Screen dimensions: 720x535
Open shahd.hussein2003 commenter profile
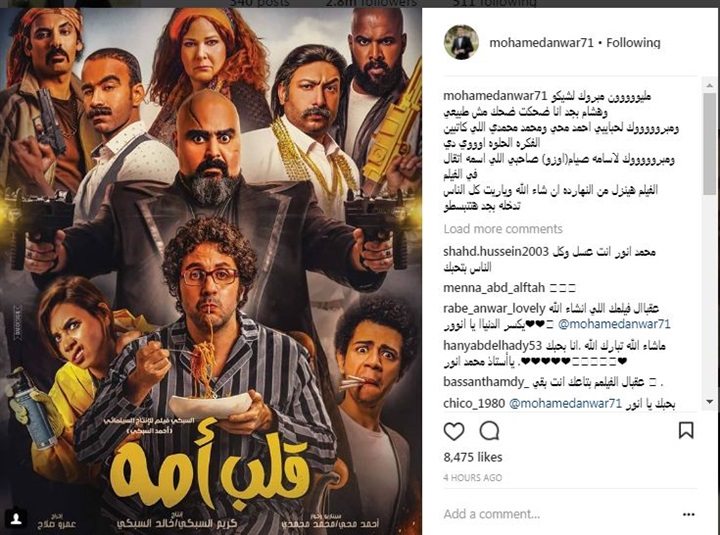click(x=496, y=252)
